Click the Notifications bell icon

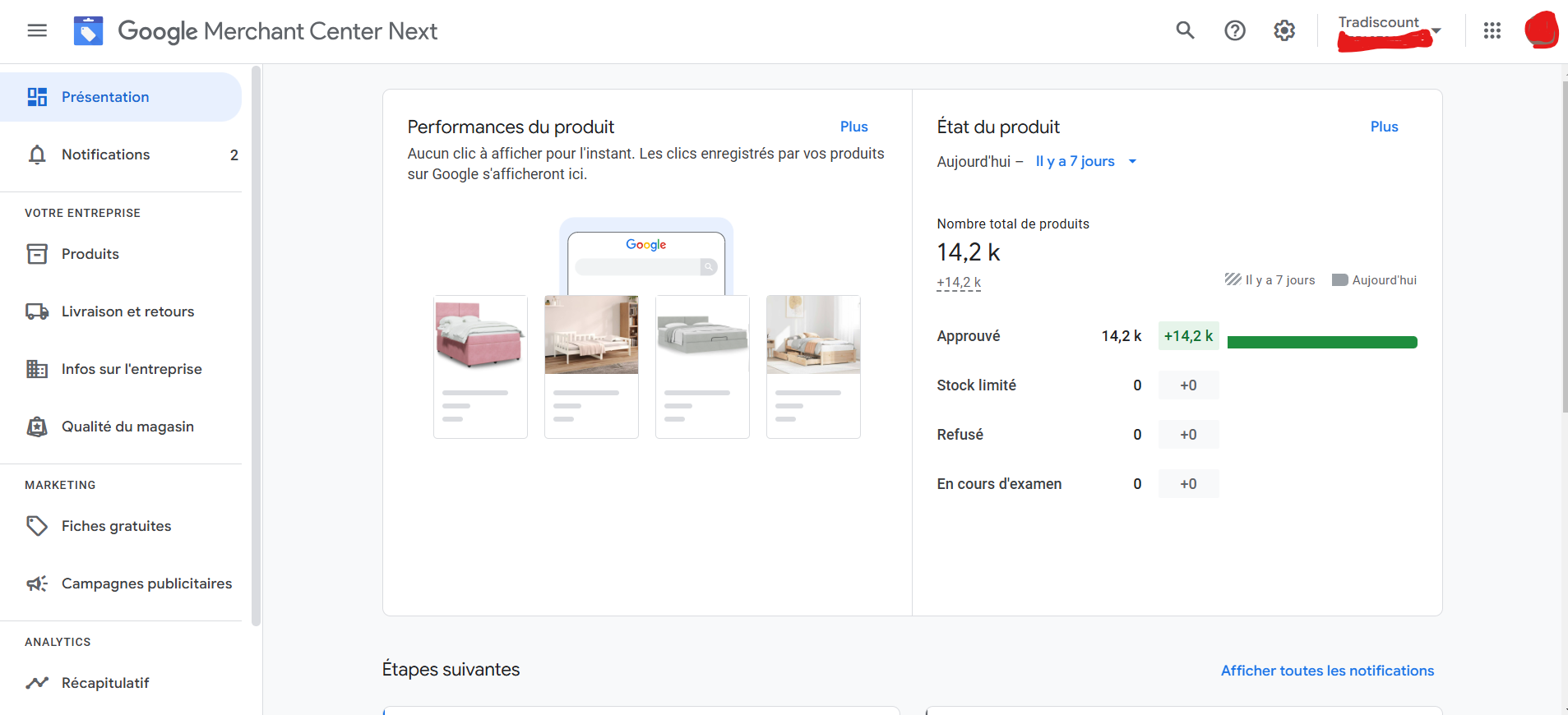pos(37,155)
